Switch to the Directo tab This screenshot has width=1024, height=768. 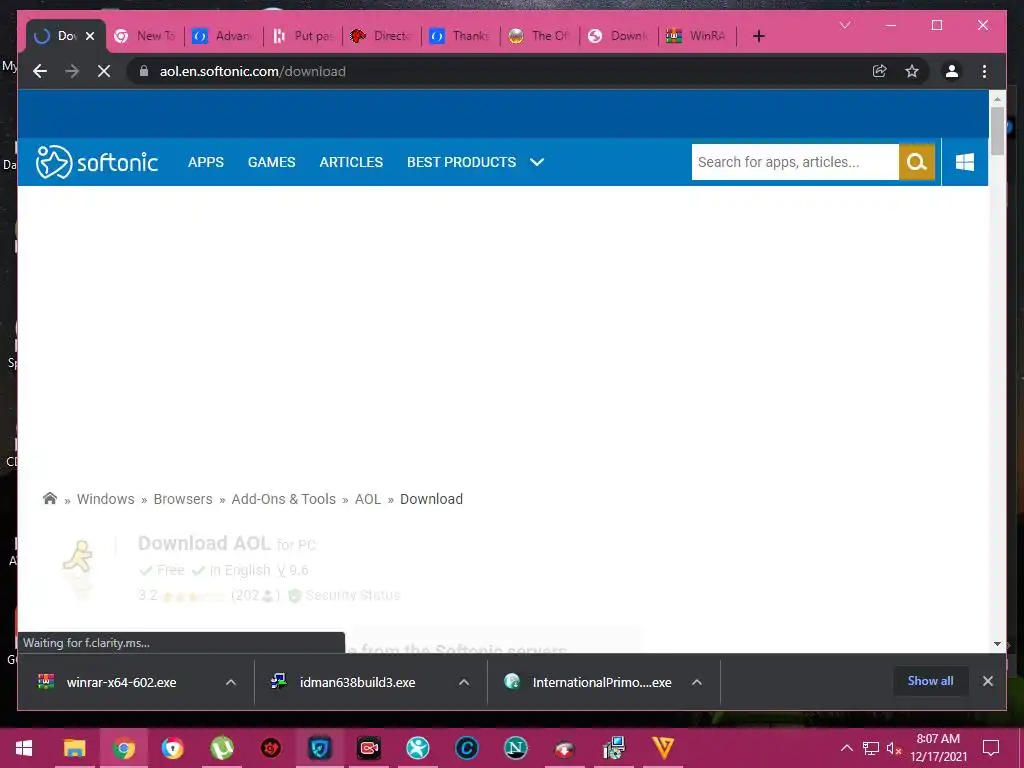(382, 36)
